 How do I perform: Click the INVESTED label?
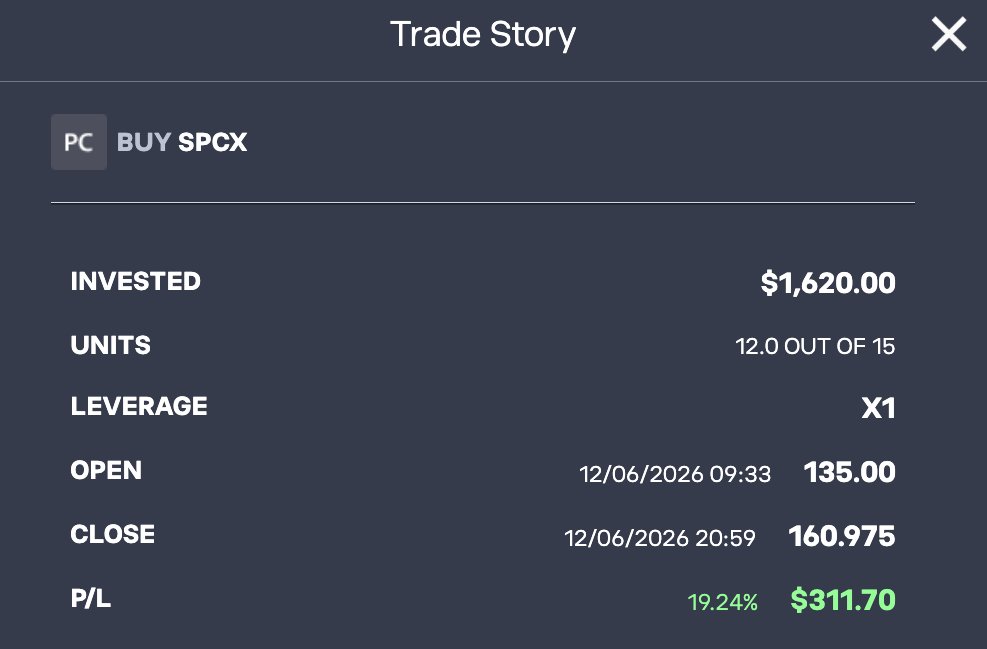(135, 281)
